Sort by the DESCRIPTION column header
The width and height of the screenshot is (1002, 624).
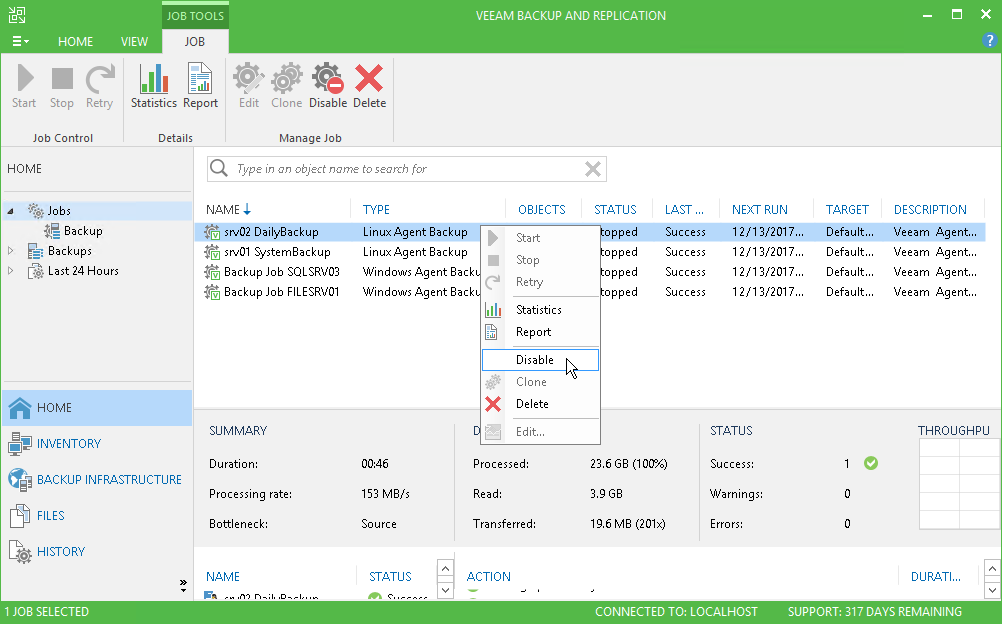tap(930, 210)
